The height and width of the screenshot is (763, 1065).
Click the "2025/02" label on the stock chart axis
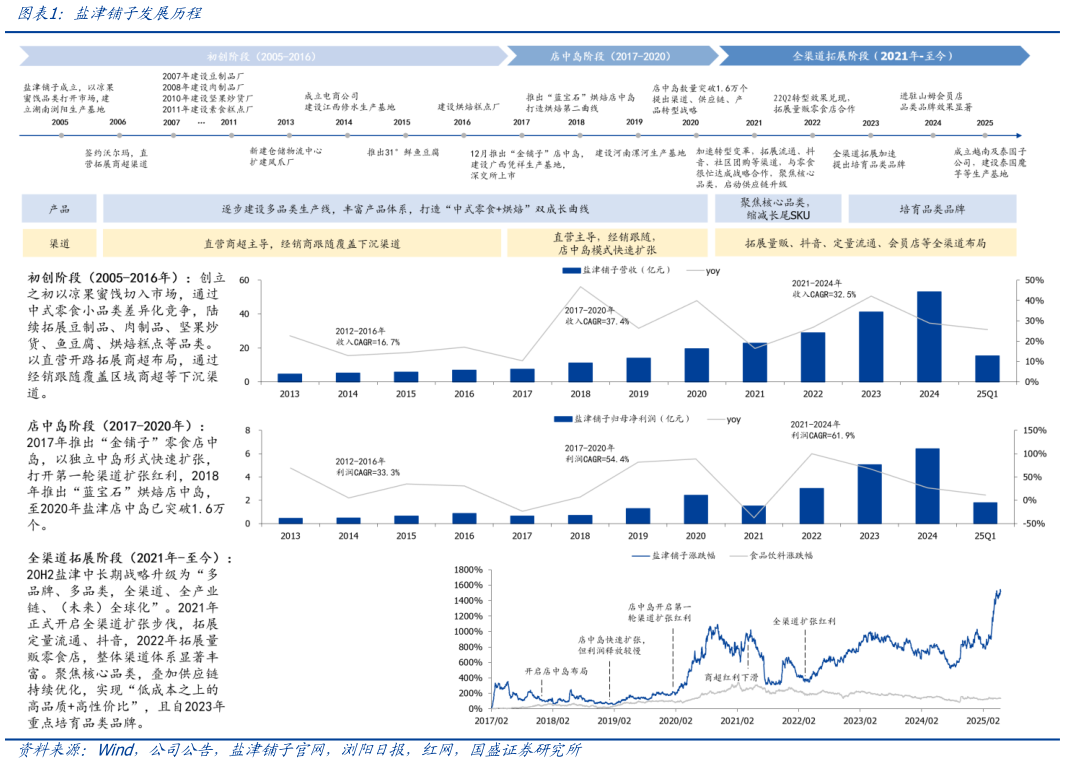pyautogui.click(x=983, y=721)
